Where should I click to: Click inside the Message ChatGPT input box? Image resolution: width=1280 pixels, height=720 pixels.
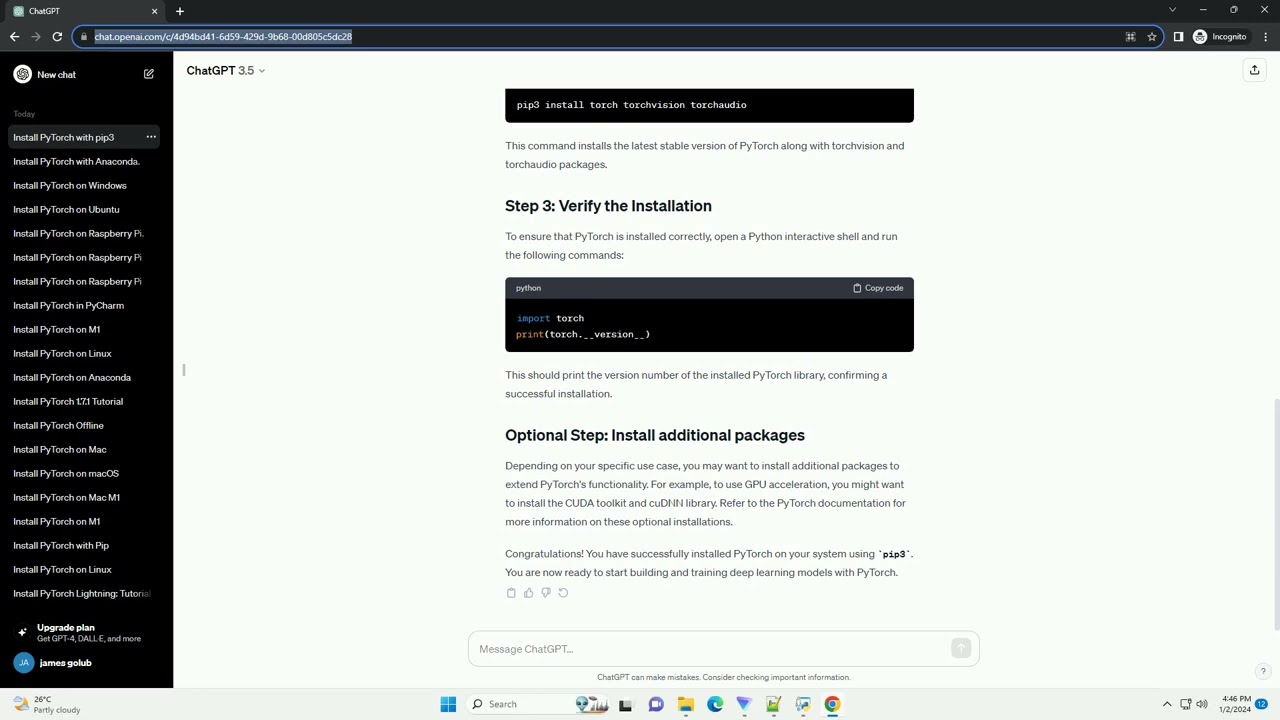(710, 649)
